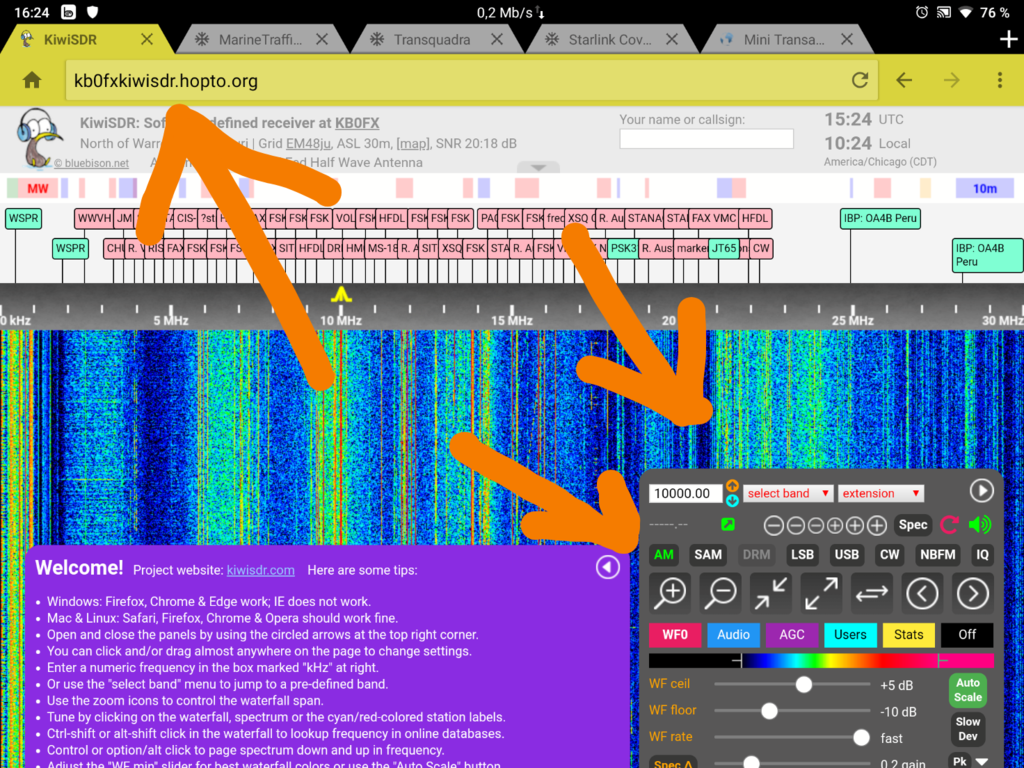Click the green Auto Scale button
This screenshot has height=768, width=1024.
[967, 691]
